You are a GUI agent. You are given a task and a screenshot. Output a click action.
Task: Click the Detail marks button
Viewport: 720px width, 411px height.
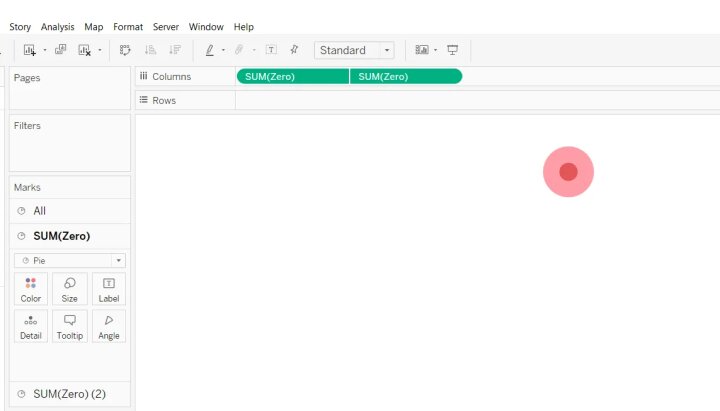point(31,327)
